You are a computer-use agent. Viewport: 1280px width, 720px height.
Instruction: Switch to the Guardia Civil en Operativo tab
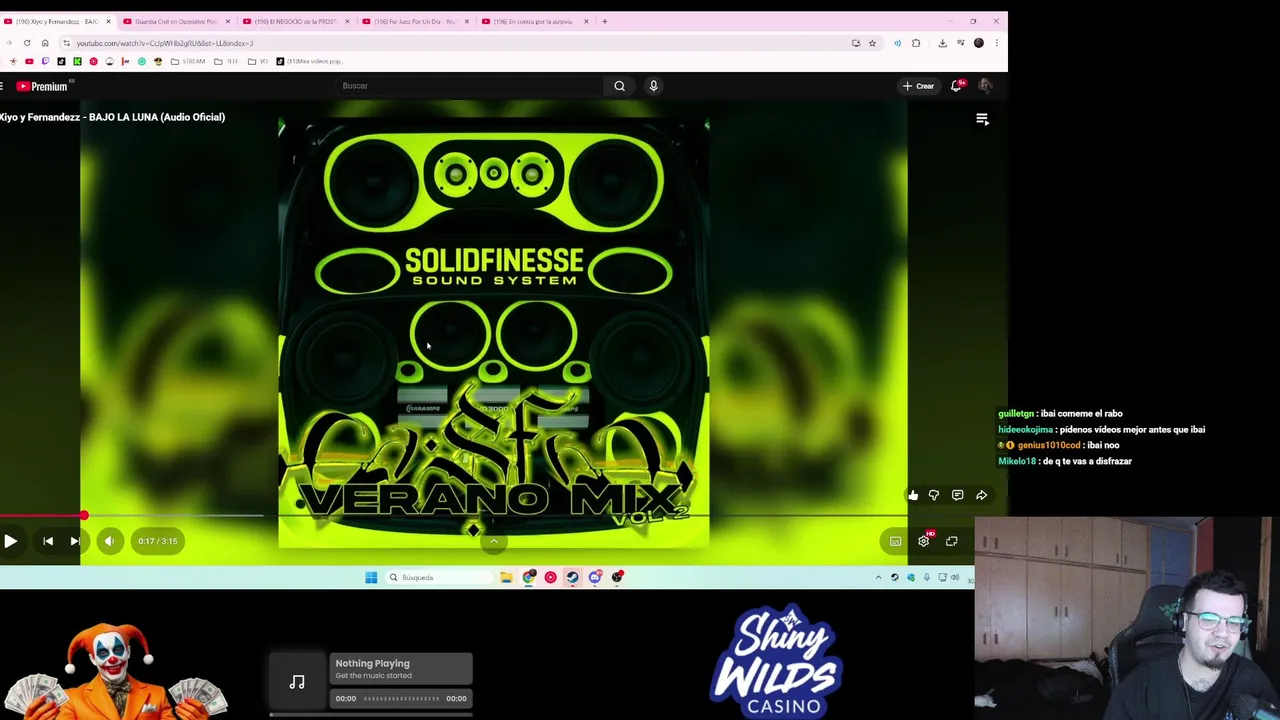pos(176,21)
